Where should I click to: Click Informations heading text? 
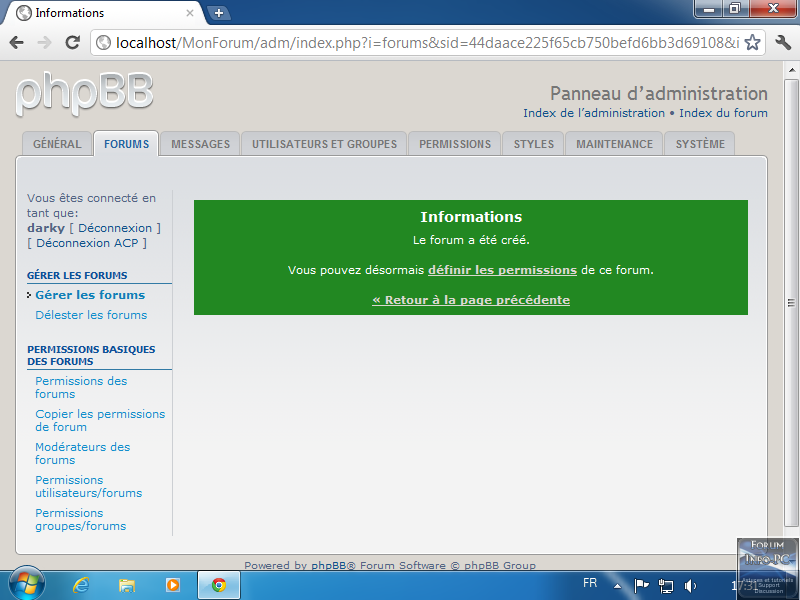(471, 217)
